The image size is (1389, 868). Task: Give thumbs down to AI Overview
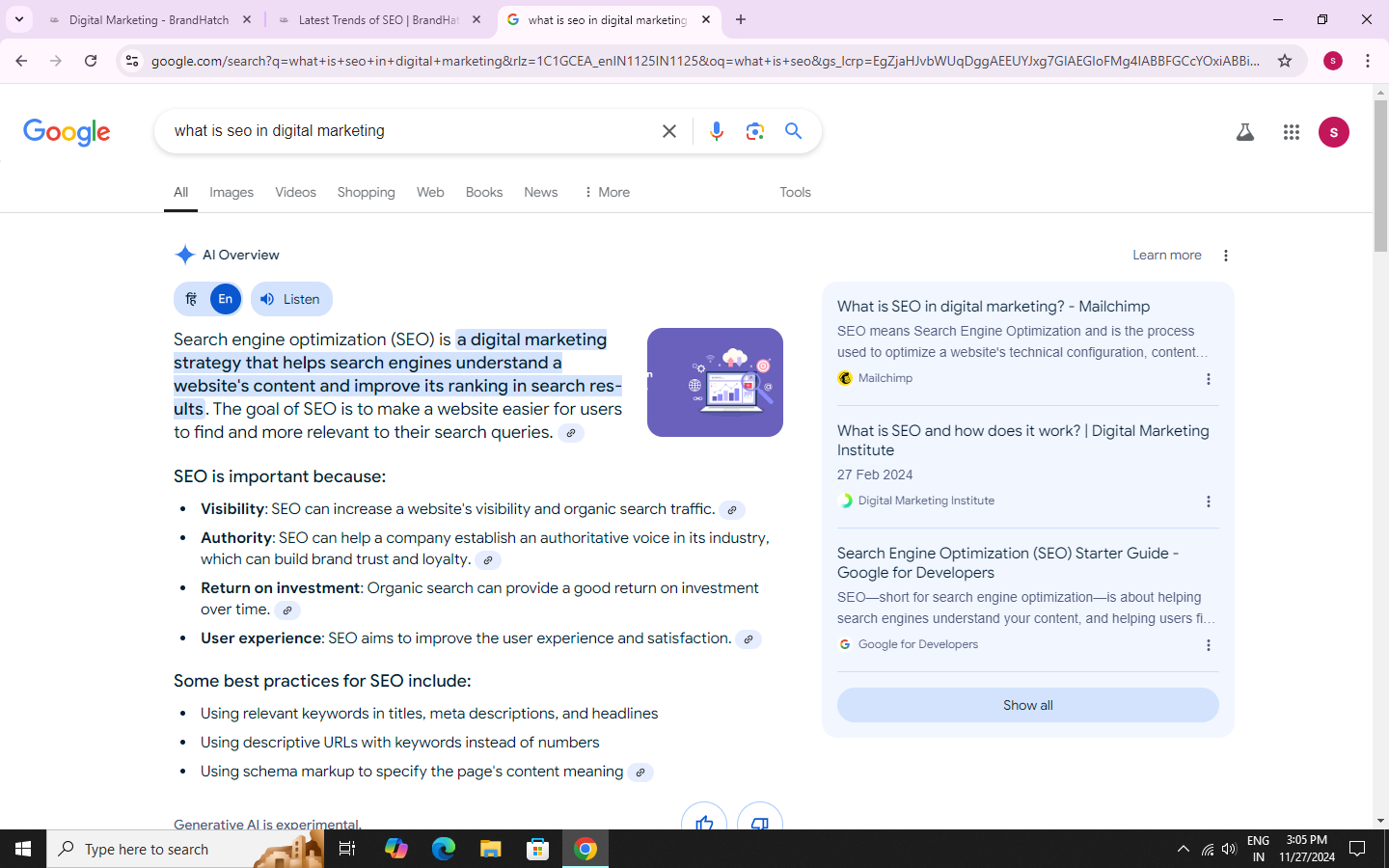(x=760, y=819)
